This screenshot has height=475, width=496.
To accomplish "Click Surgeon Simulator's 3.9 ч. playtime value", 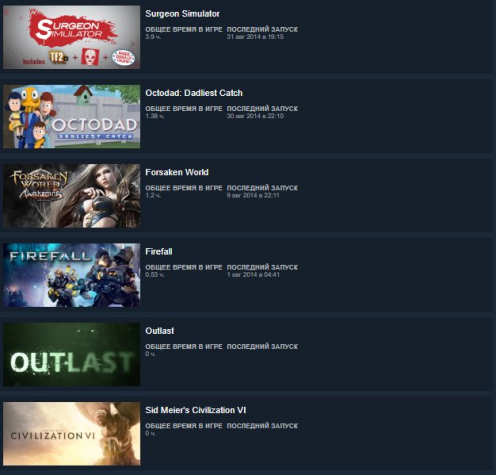I will point(153,37).
